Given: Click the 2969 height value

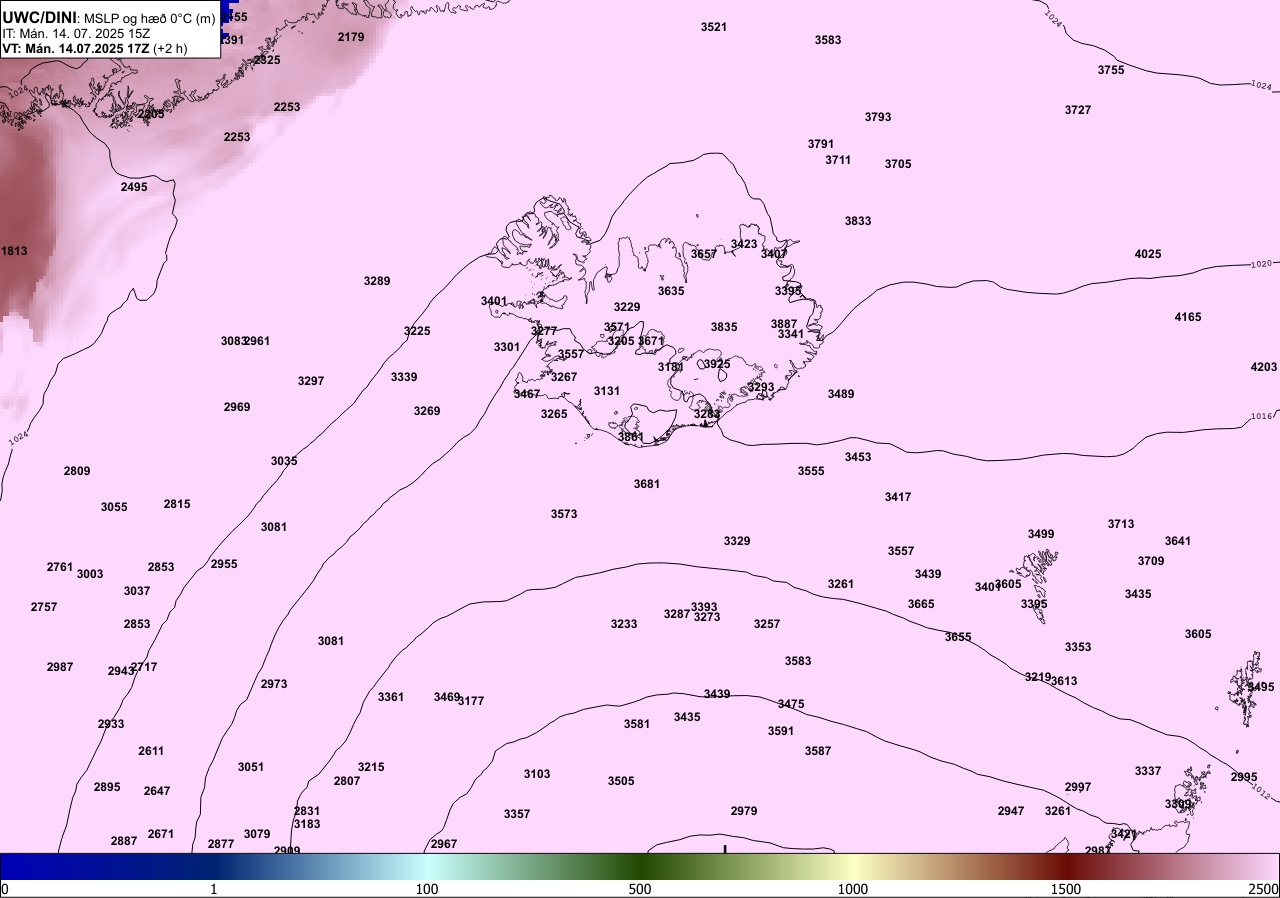Looking at the screenshot, I should [237, 407].
